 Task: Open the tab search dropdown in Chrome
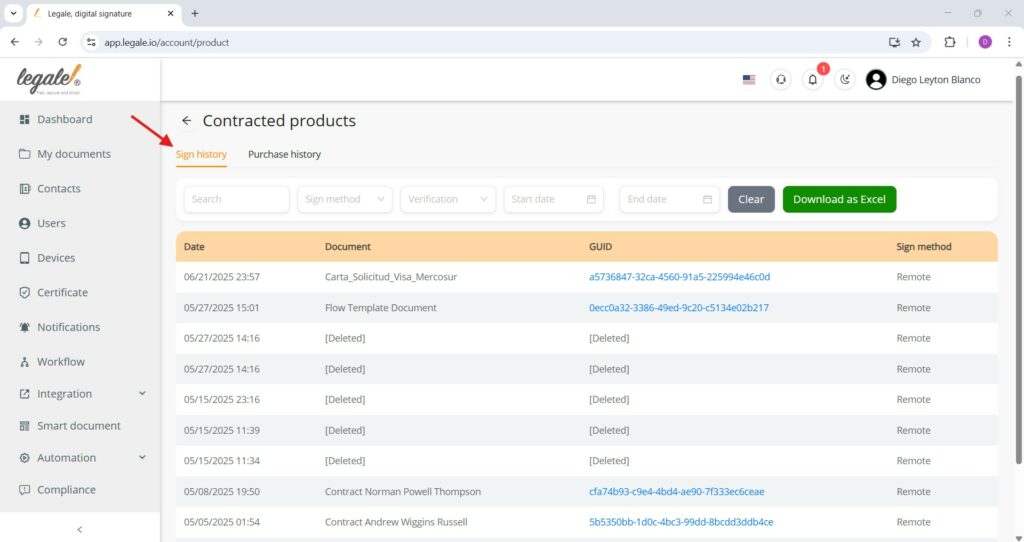pos(13,13)
